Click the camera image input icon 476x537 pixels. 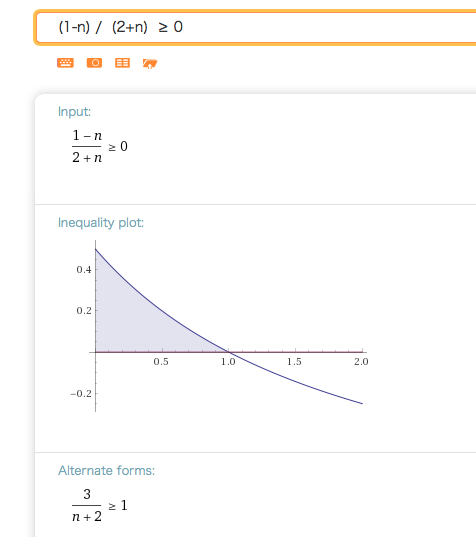point(94,63)
